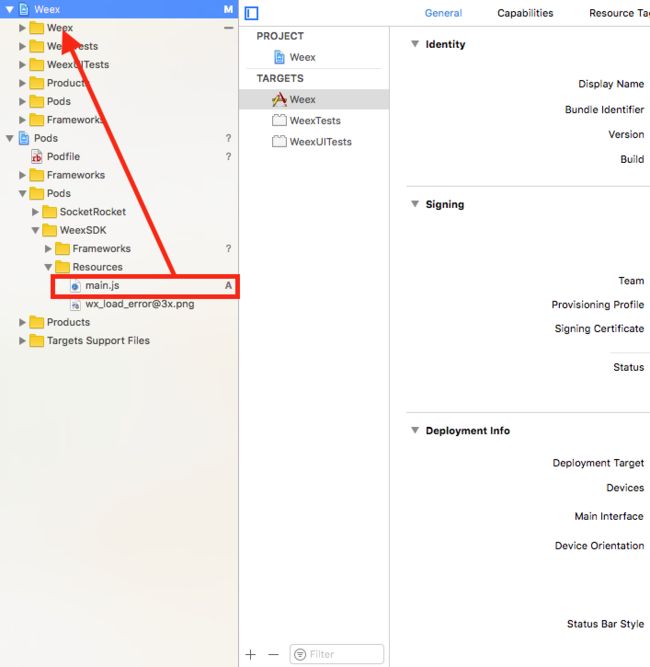
Task: Click the Provisioning Profile label
Action: tap(598, 305)
